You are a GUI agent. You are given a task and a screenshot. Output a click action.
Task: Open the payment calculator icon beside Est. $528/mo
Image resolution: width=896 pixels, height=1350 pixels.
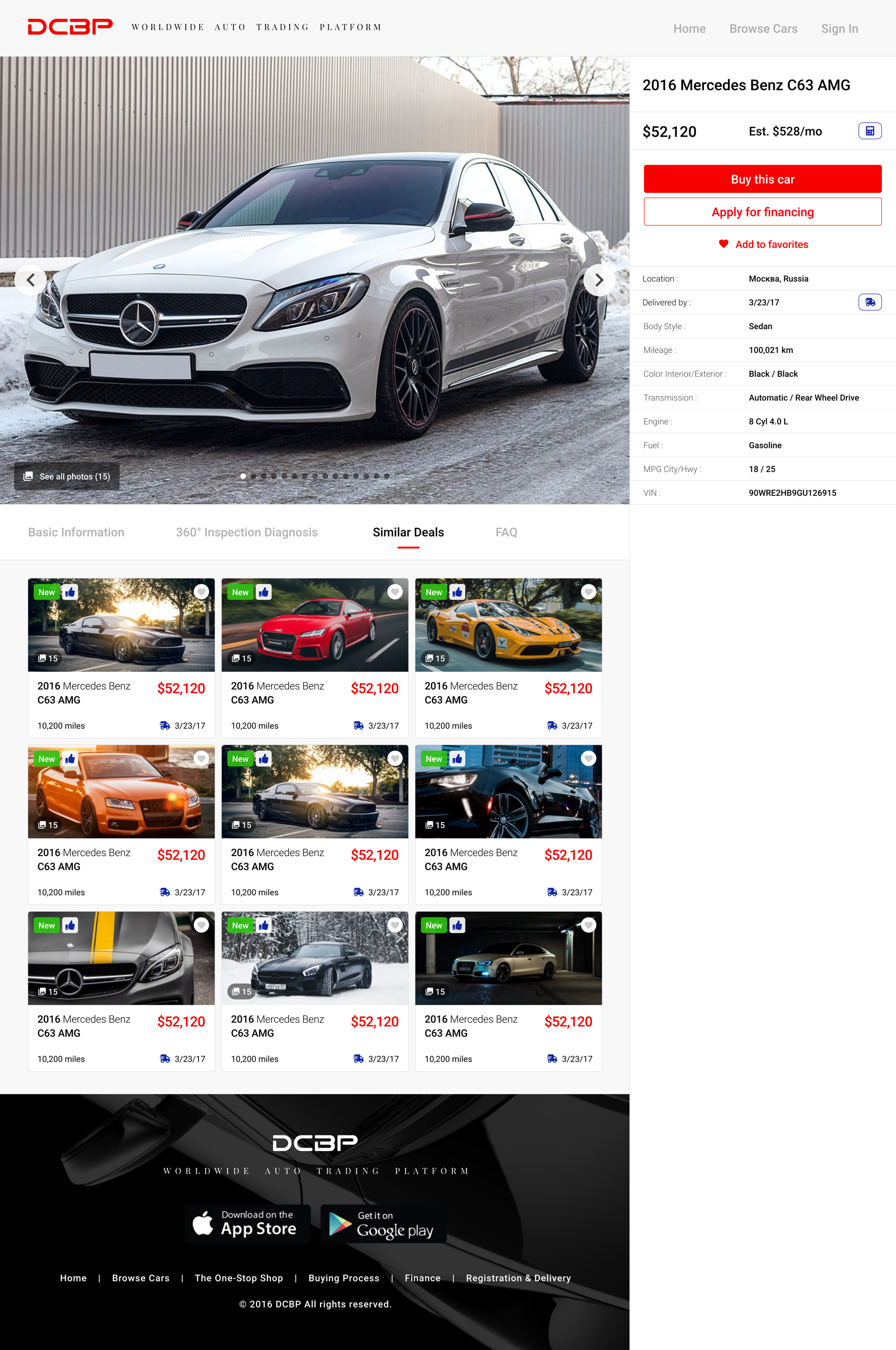[x=870, y=131]
